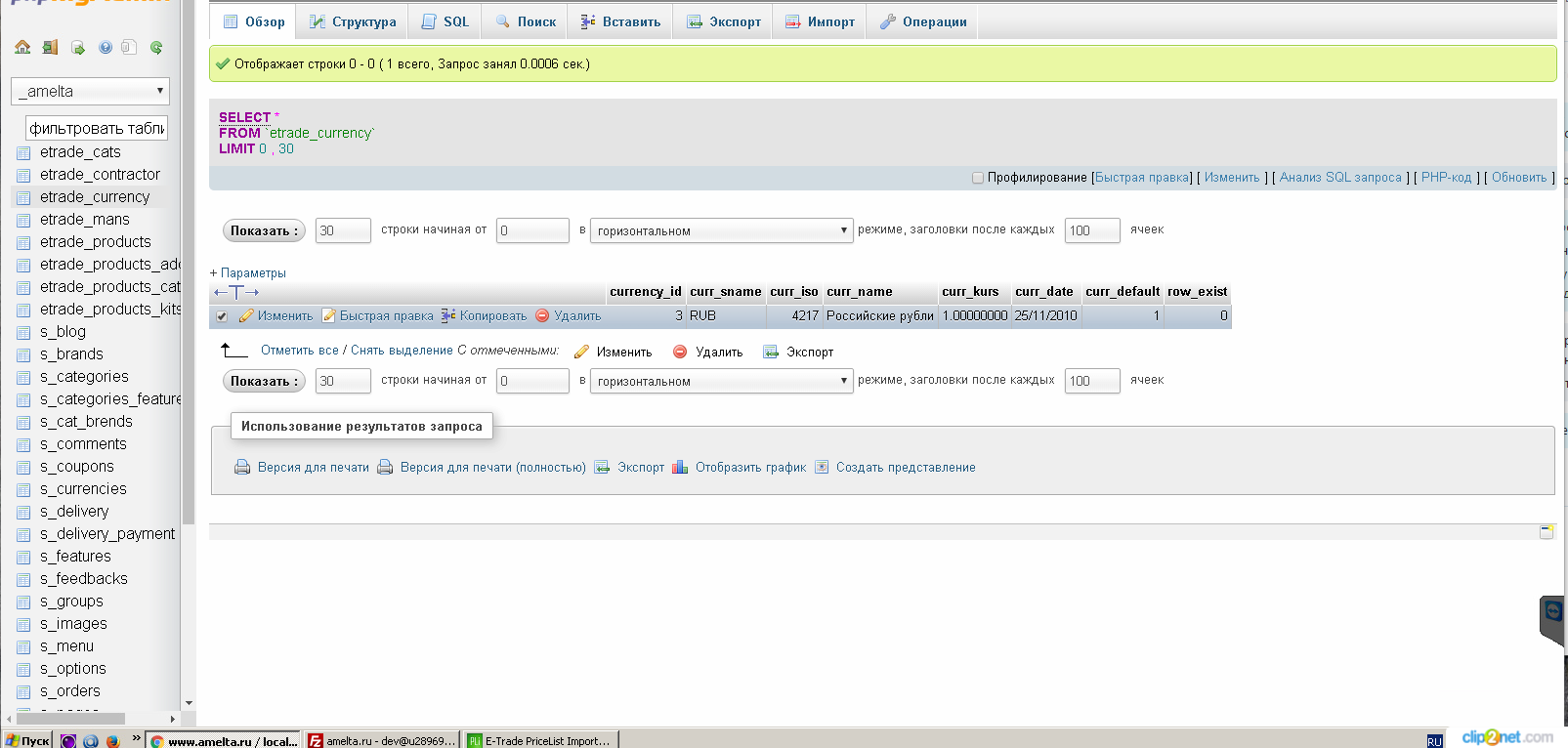
Task: Open the Экспорт tab
Action: [x=724, y=21]
